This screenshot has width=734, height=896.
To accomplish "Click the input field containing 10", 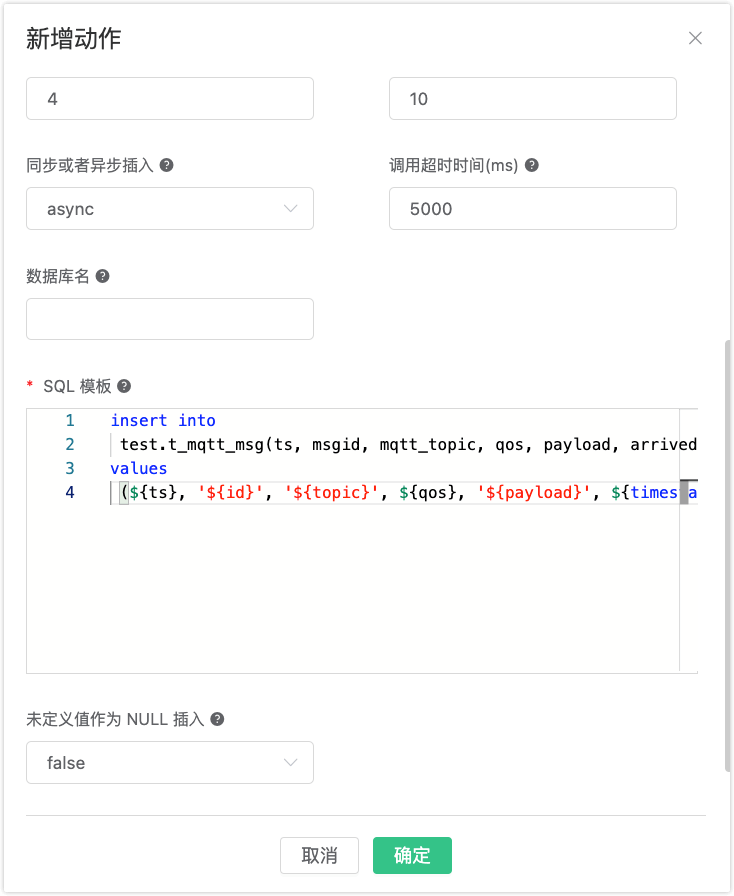I will [532, 99].
